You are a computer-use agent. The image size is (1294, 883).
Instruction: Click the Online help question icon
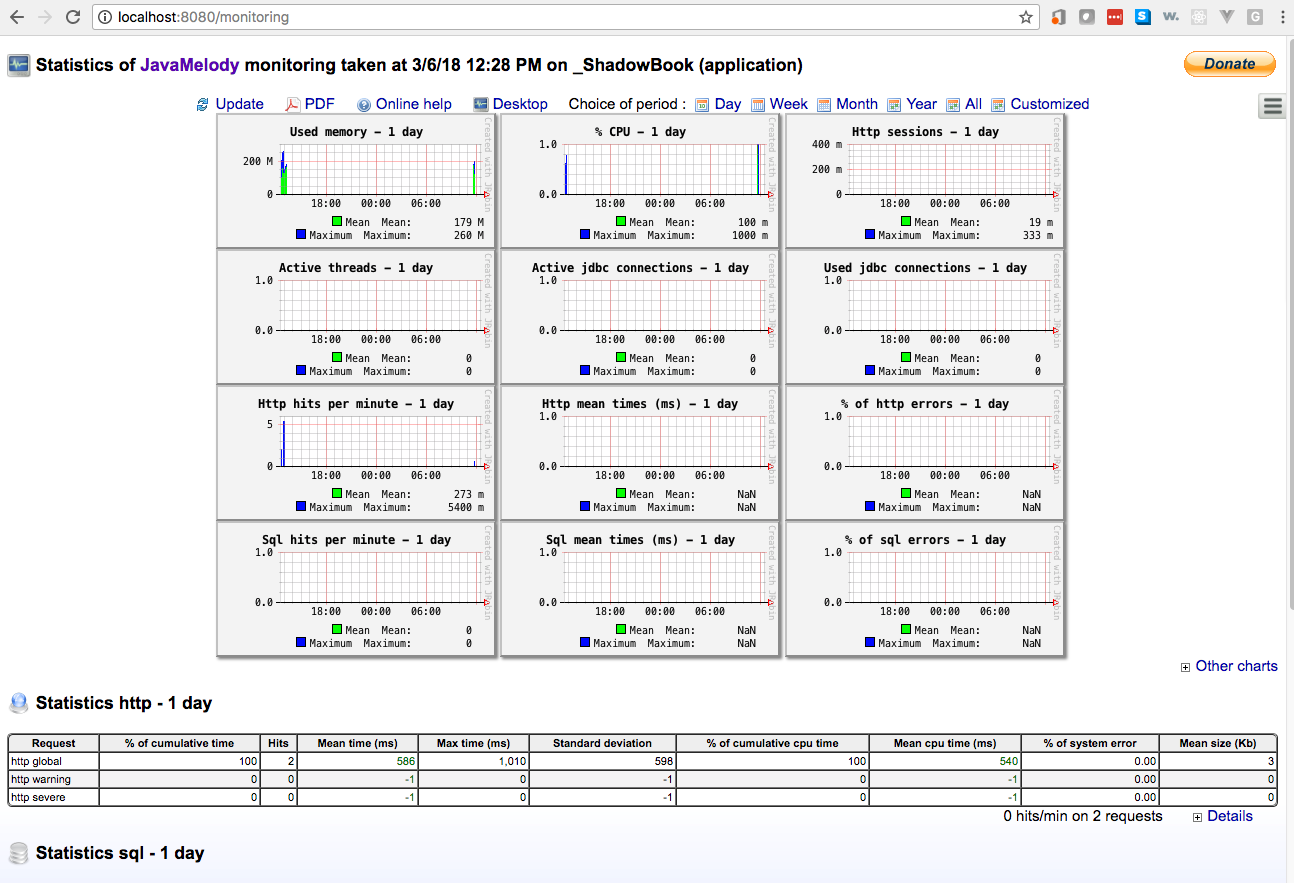tap(364, 104)
